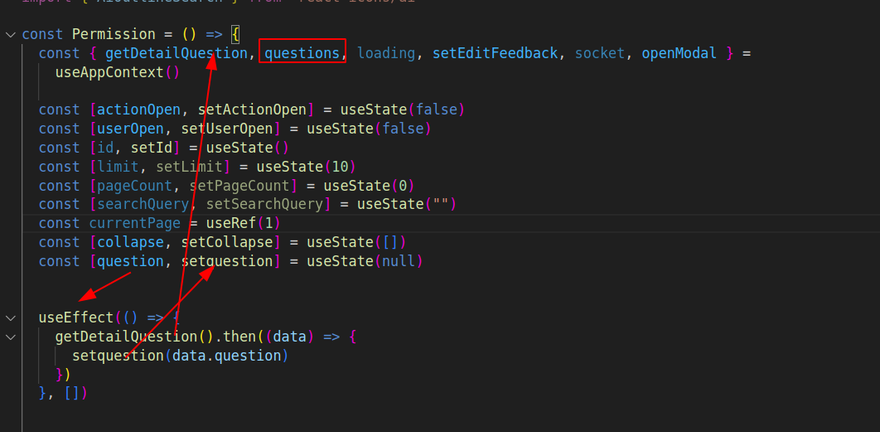Click the useEffect hook name
The image size is (880, 432).
[x=76, y=318]
